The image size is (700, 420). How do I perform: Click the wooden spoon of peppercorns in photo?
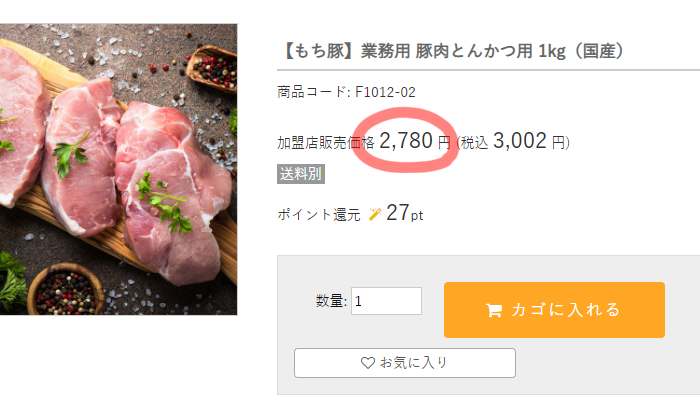point(213,68)
